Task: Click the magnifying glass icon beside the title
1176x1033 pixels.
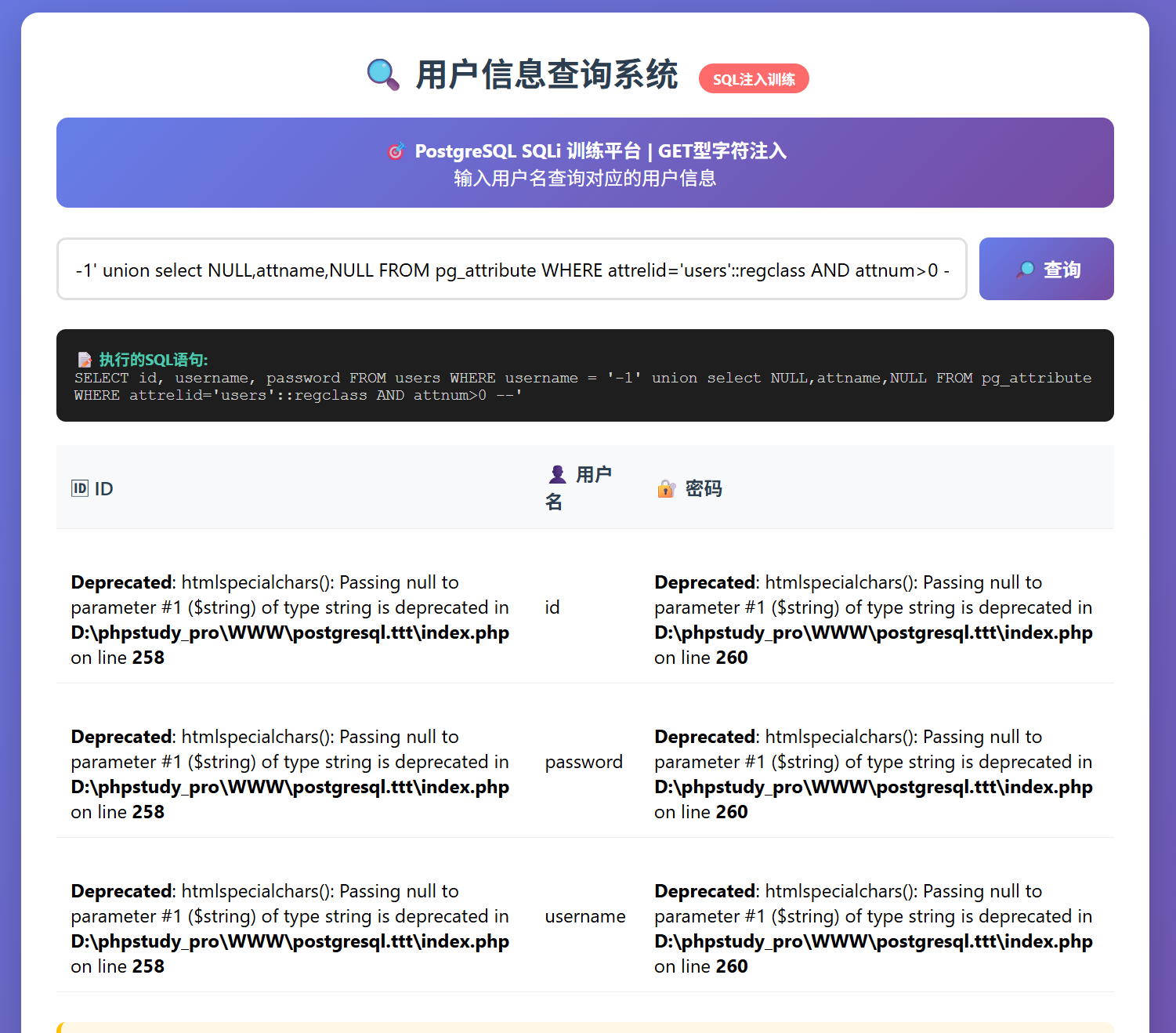Action: (383, 74)
